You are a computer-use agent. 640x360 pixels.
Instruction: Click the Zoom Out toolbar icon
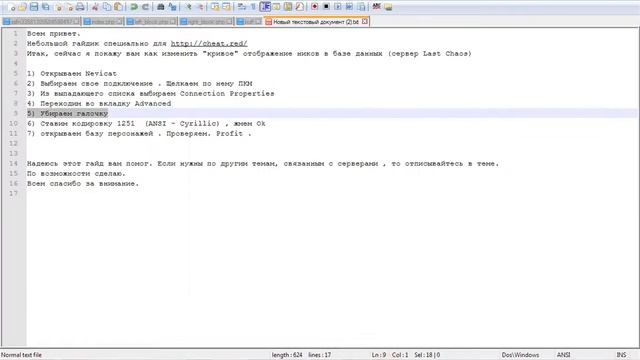pyautogui.click(x=200, y=7)
